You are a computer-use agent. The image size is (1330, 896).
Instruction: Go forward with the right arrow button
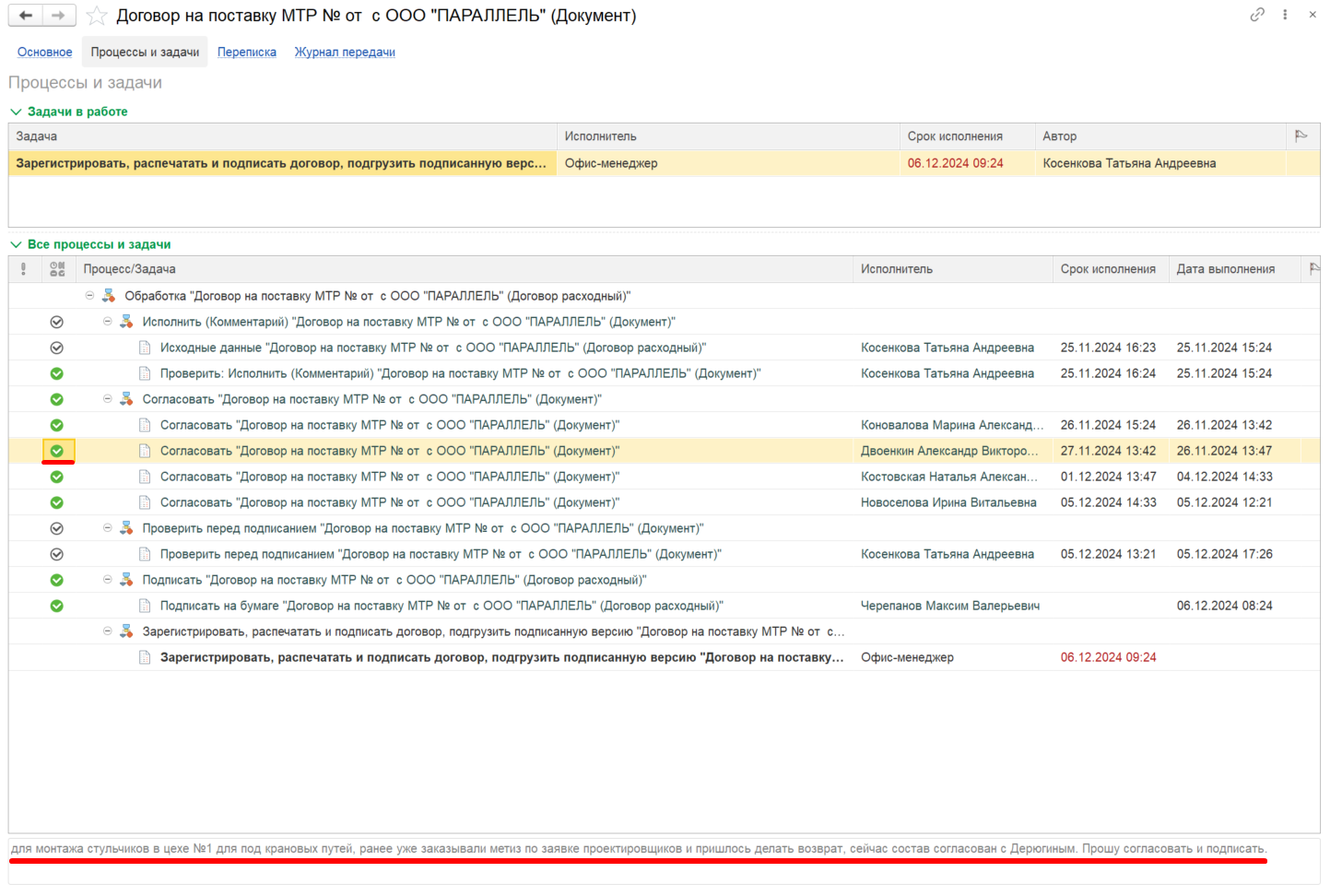click(58, 16)
